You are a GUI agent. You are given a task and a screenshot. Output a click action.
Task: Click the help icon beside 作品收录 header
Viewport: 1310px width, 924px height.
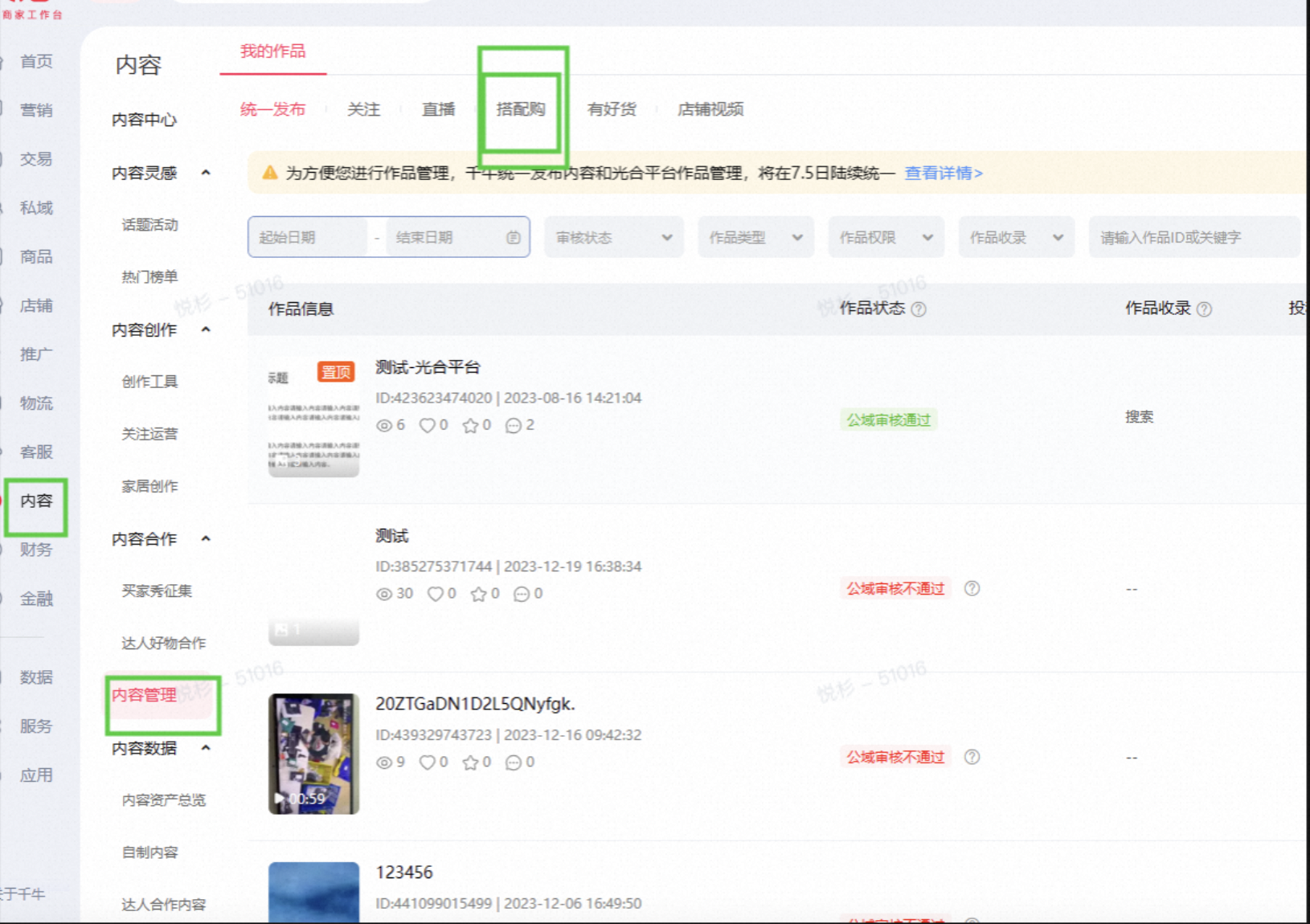[1204, 309]
